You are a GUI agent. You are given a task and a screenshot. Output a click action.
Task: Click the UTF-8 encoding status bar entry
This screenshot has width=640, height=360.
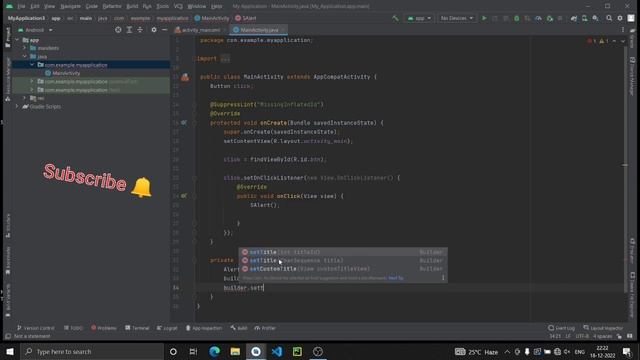(582, 336)
